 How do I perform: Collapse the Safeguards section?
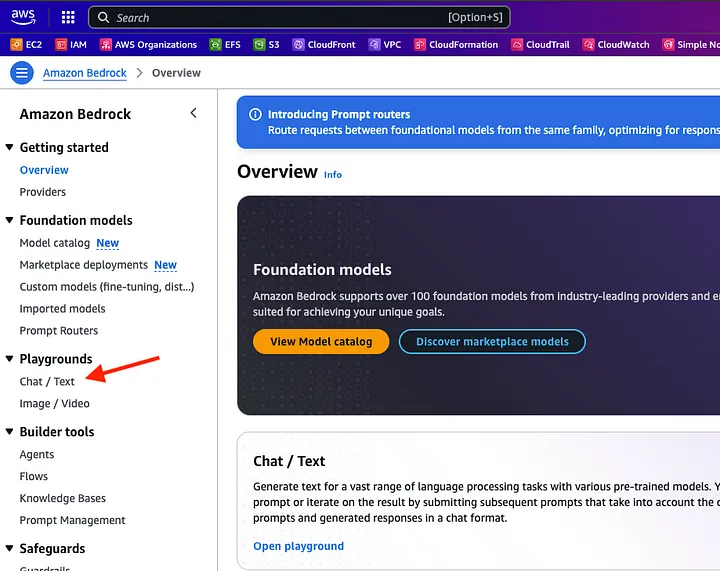pyautogui.click(x=9, y=548)
